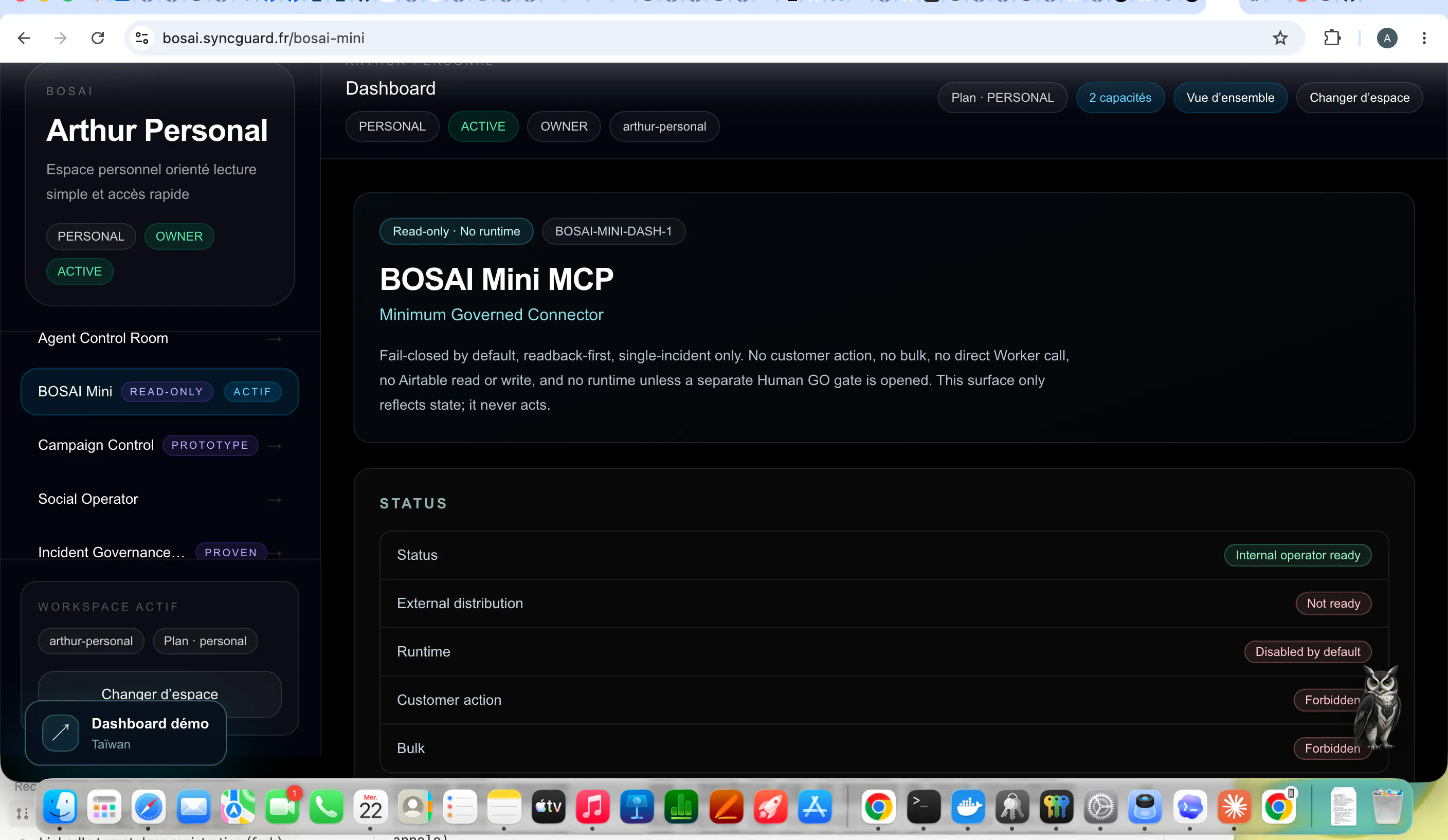Open Keychain Access from the dock
The height and width of the screenshot is (840, 1448).
[1012, 807]
